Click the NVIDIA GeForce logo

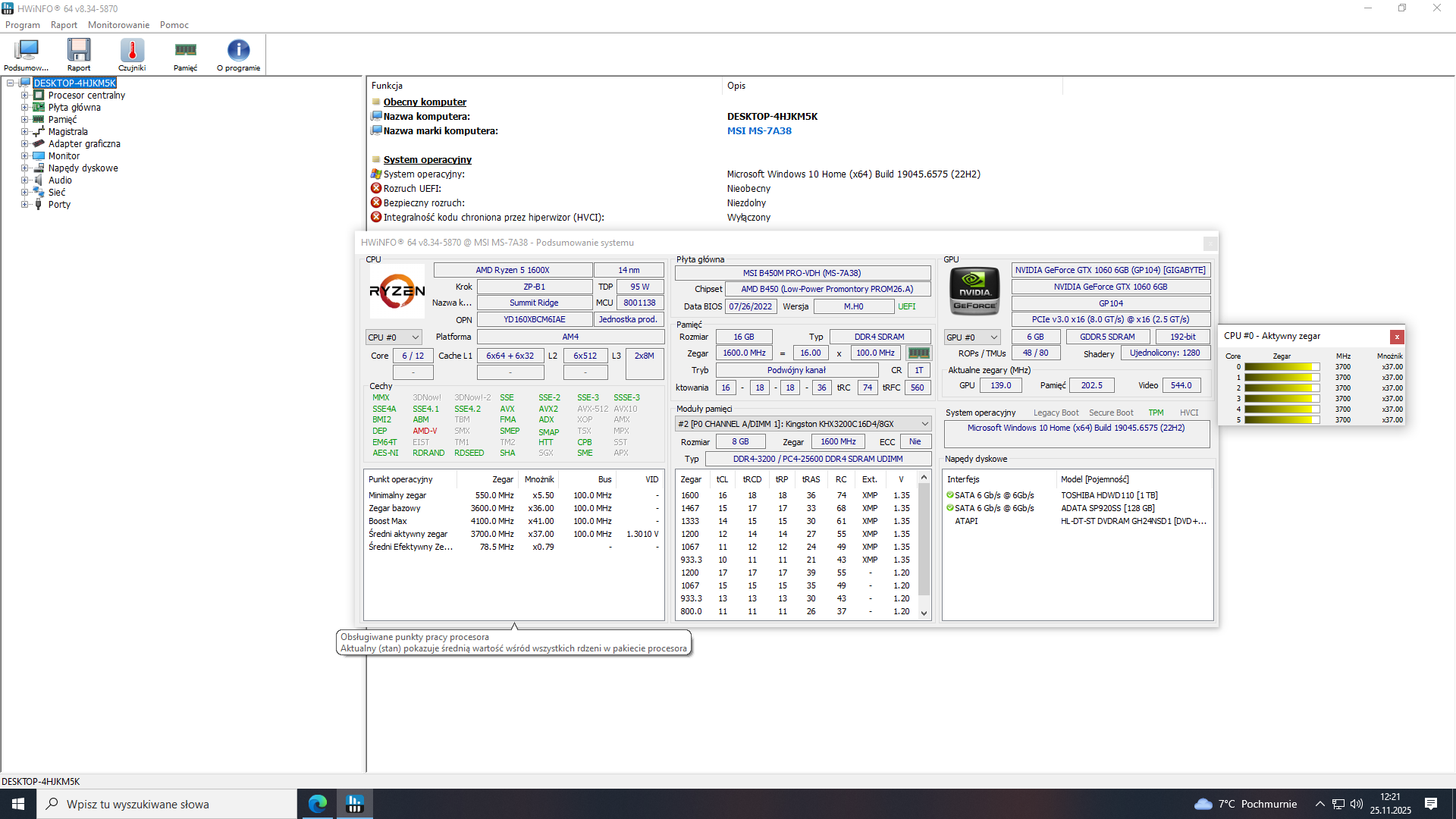click(974, 291)
